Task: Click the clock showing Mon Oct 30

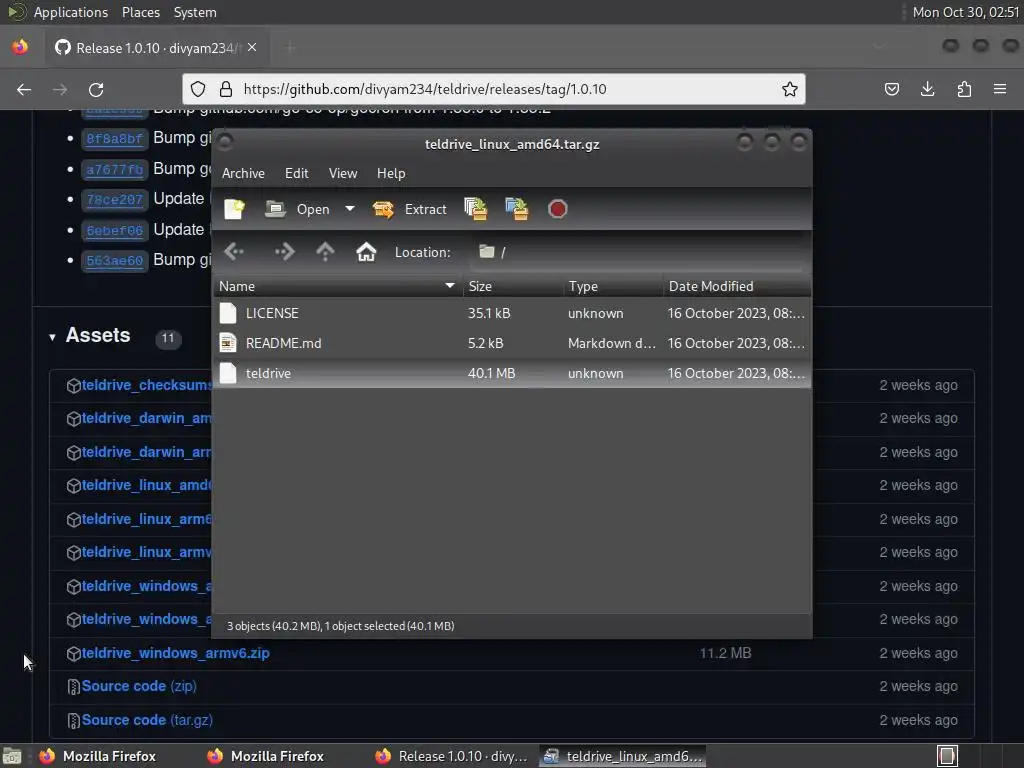Action: click(965, 12)
